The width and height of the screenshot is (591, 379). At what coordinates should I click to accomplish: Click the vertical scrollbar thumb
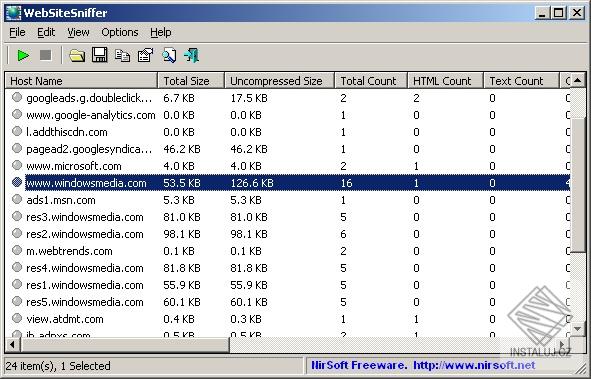(577, 184)
